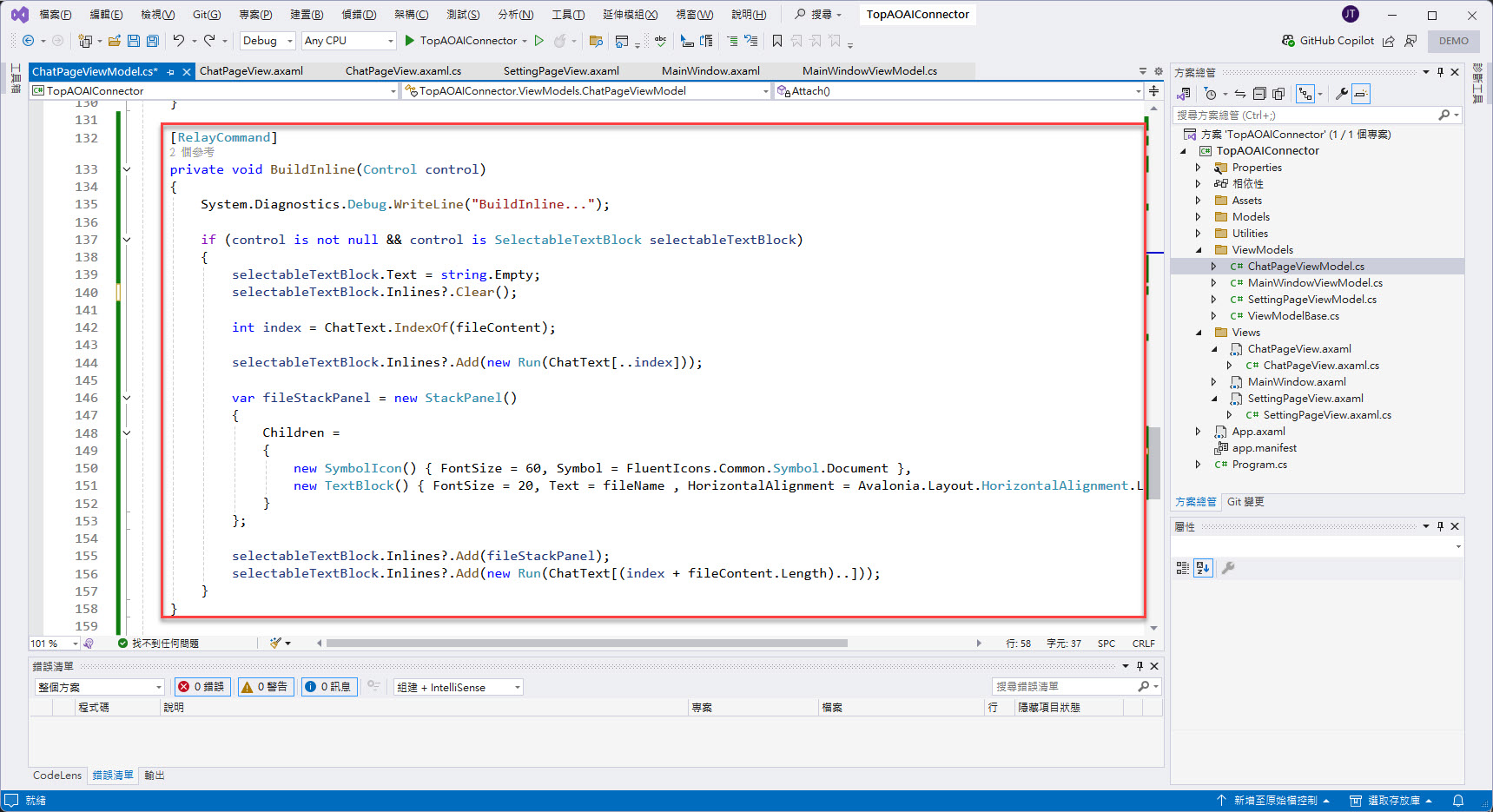1493x812 pixels.
Task: Toggle the 0 警告 warnings filter
Action: click(266, 687)
